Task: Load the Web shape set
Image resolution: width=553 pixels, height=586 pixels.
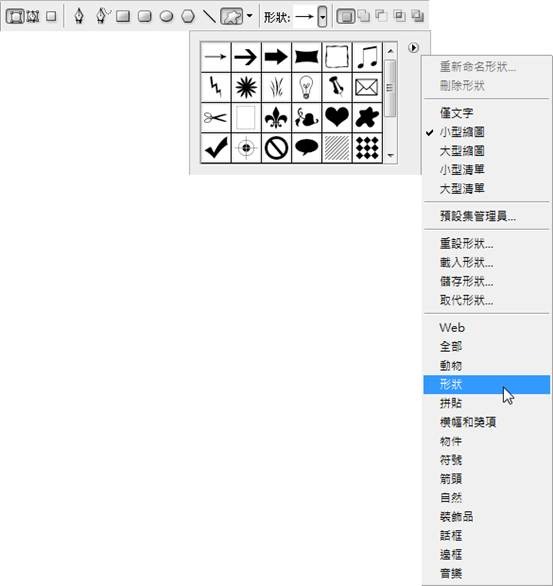Action: [x=452, y=328]
